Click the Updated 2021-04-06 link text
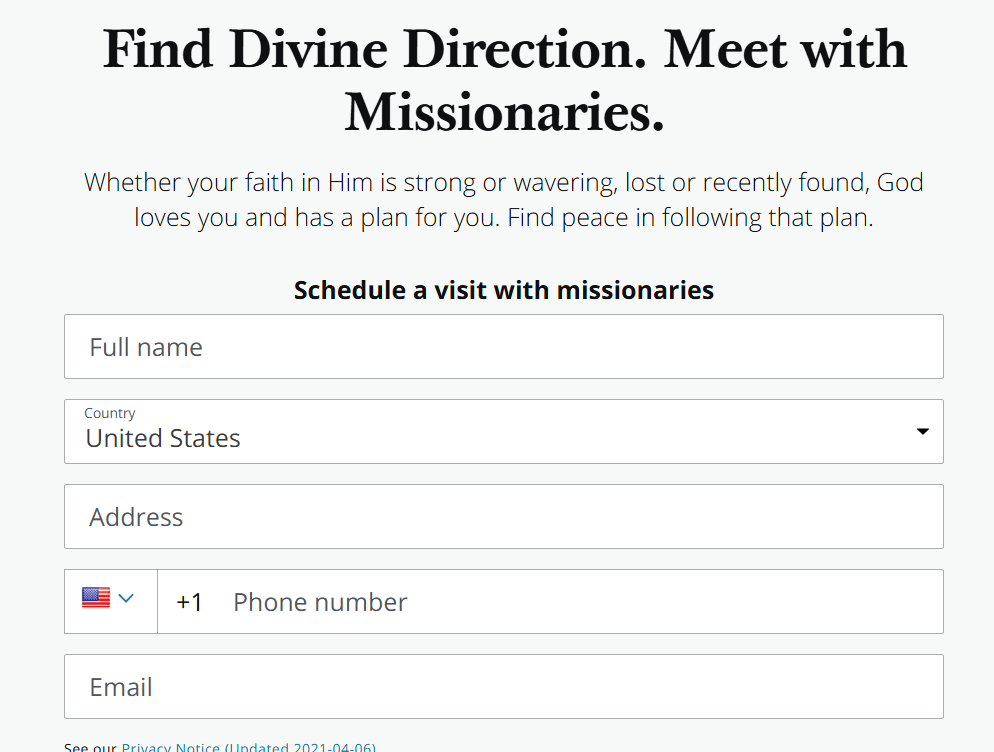Screen dimensions: 994x752 pyautogui.click(x=300, y=747)
